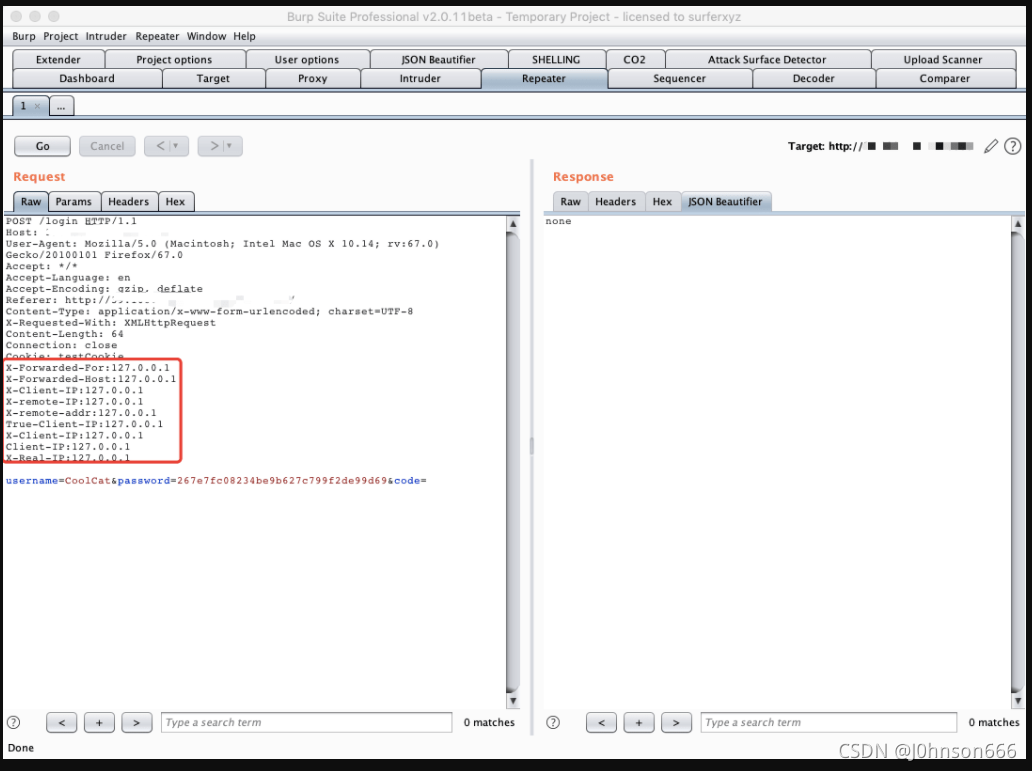Open the CO2 tab
The image size is (1032, 771).
(x=634, y=59)
